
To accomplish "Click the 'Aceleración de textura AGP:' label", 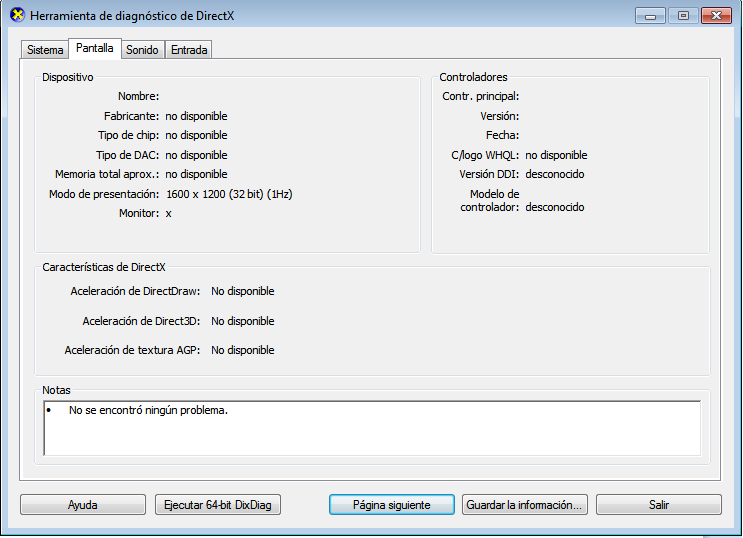I will coord(132,350).
